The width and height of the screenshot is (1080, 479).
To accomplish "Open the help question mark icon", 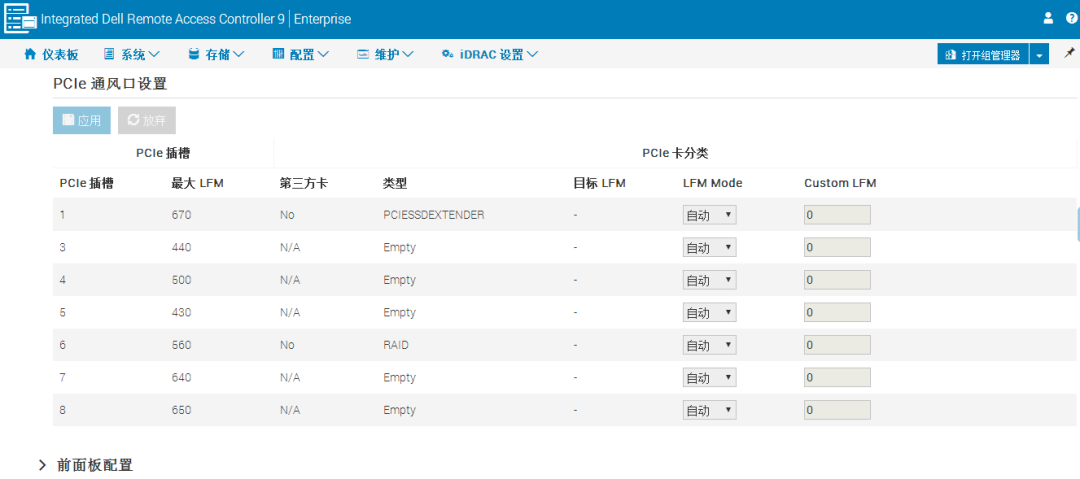I will pyautogui.click(x=1071, y=19).
